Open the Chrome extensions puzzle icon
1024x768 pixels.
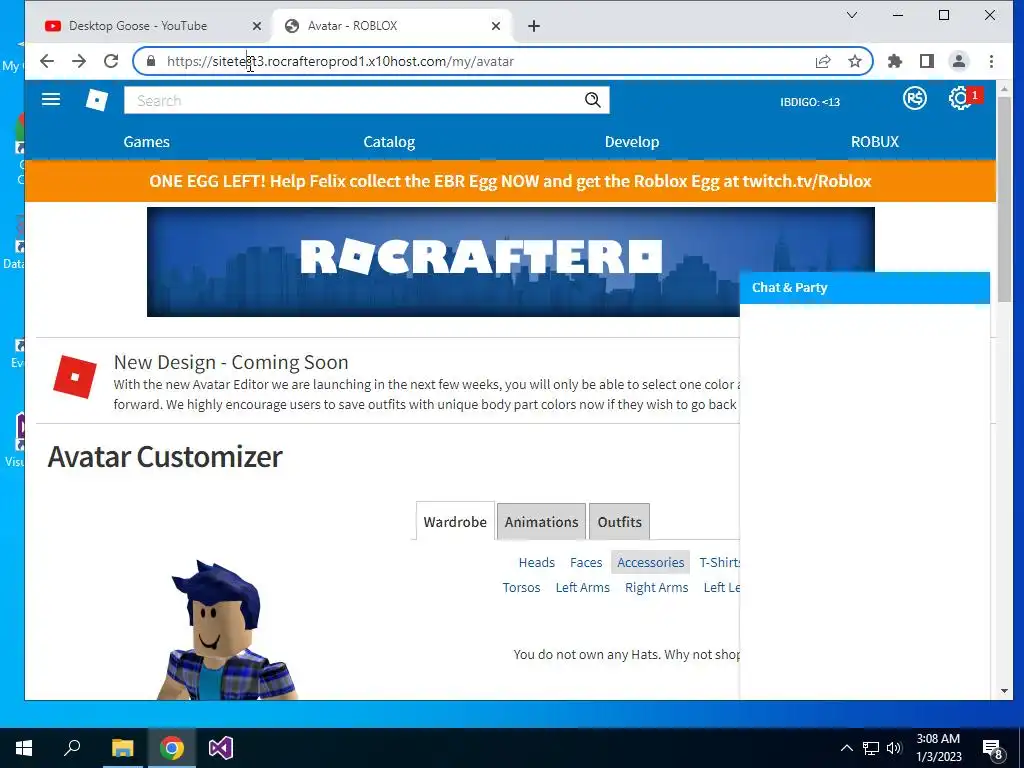895,61
